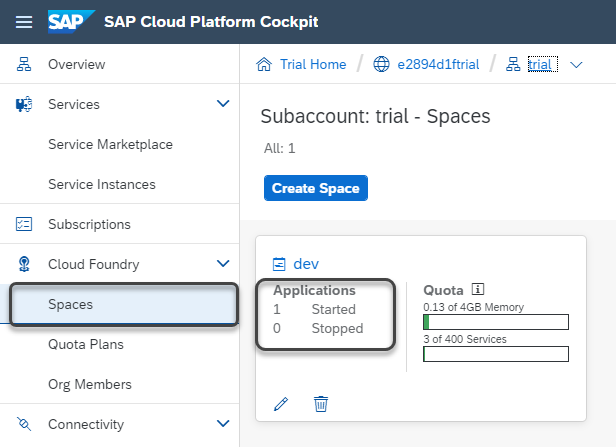Image resolution: width=616 pixels, height=447 pixels.
Task: Click the Cloud Foundry navigation label
Action: (x=94, y=264)
